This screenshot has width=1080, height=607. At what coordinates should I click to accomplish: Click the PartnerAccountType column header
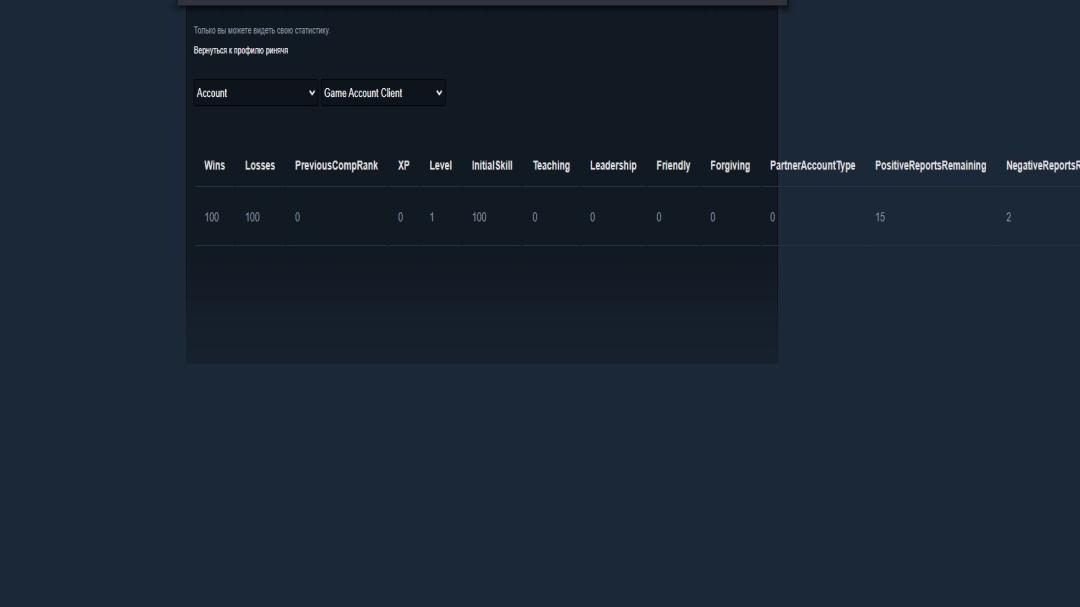pyautogui.click(x=813, y=165)
